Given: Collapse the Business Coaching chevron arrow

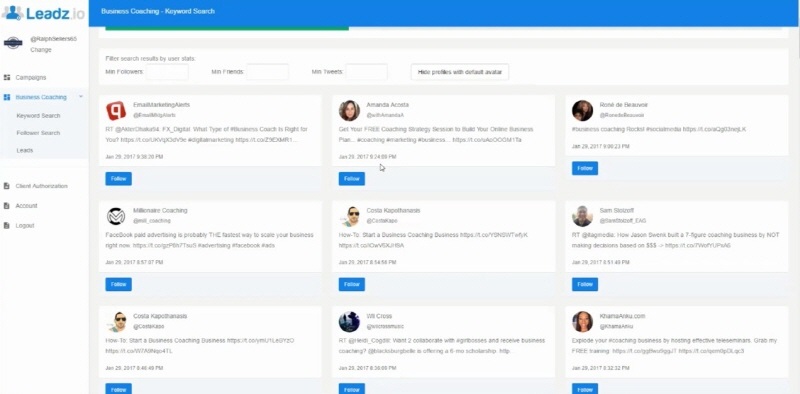Looking at the screenshot, I should pos(81,96).
